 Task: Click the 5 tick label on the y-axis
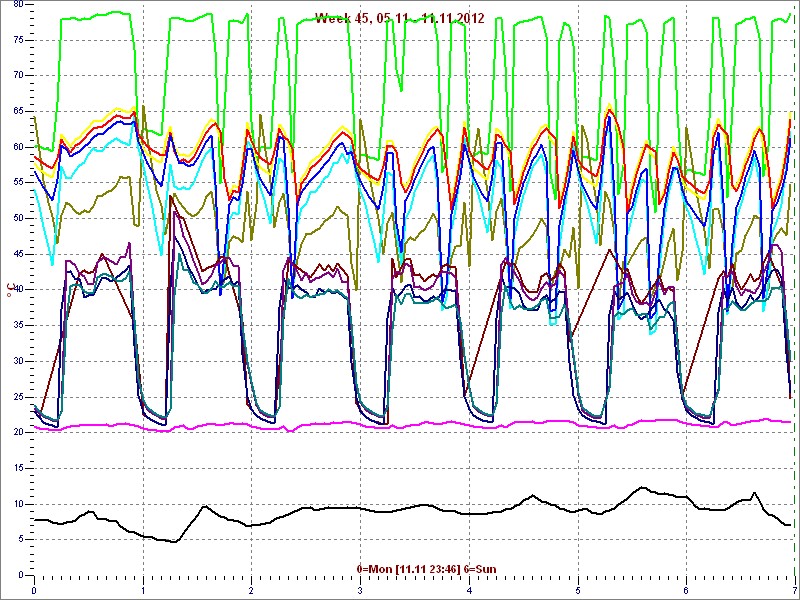pyautogui.click(x=18, y=540)
